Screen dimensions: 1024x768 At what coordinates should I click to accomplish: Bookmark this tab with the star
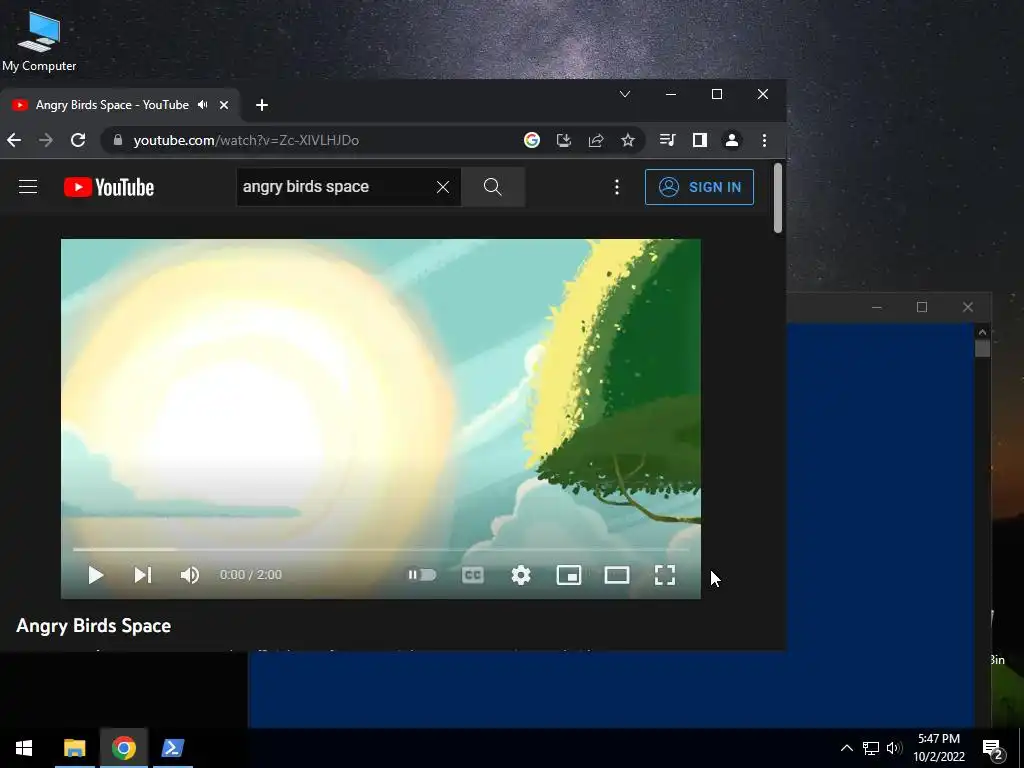[x=628, y=140]
